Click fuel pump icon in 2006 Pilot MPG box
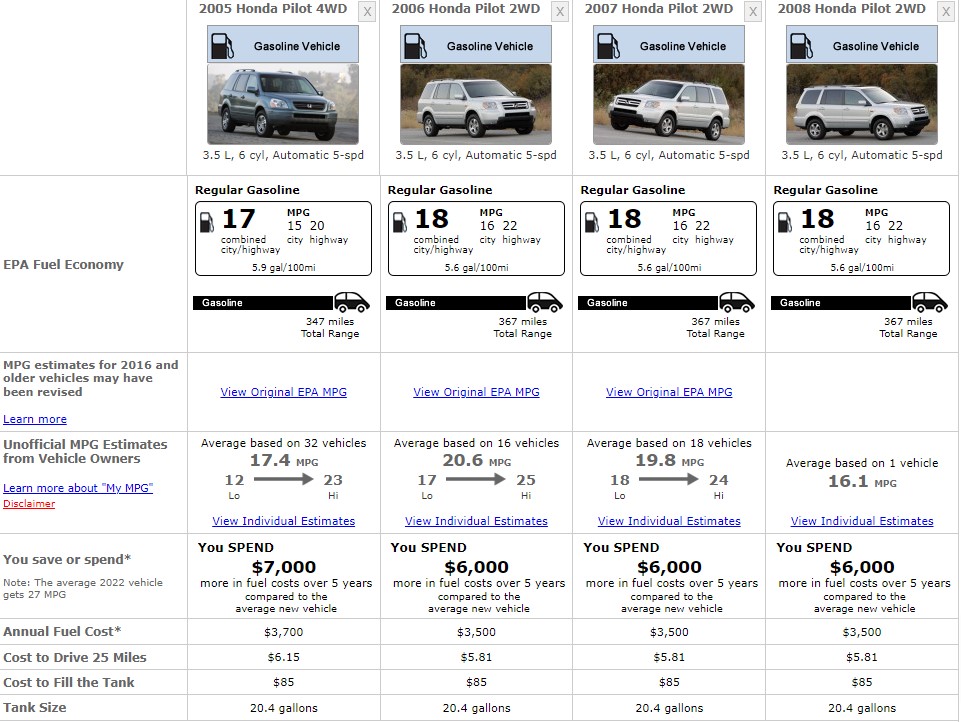The width and height of the screenshot is (961, 722). coord(400,222)
